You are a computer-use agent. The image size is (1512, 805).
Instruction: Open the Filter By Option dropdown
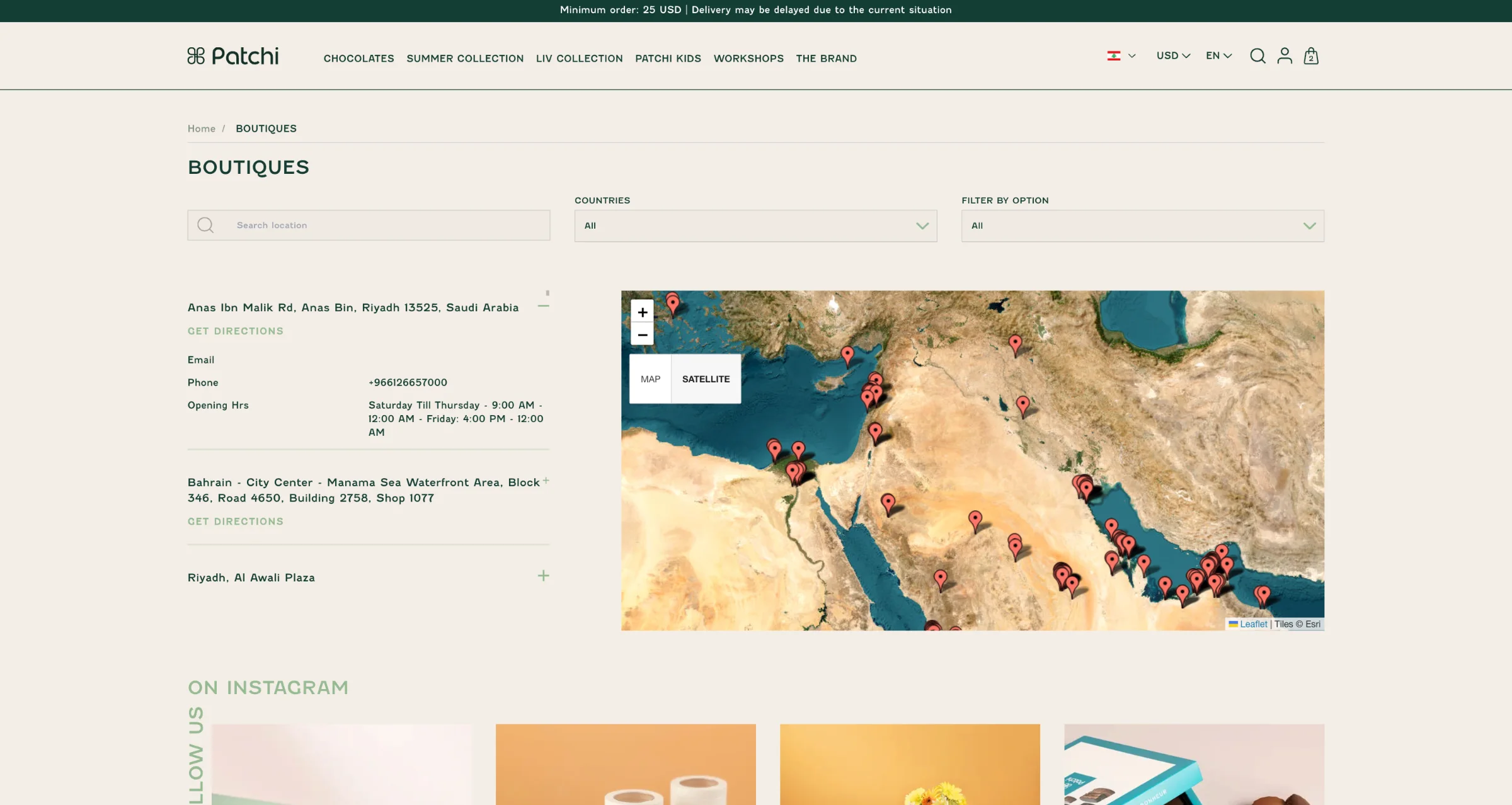click(x=1142, y=226)
